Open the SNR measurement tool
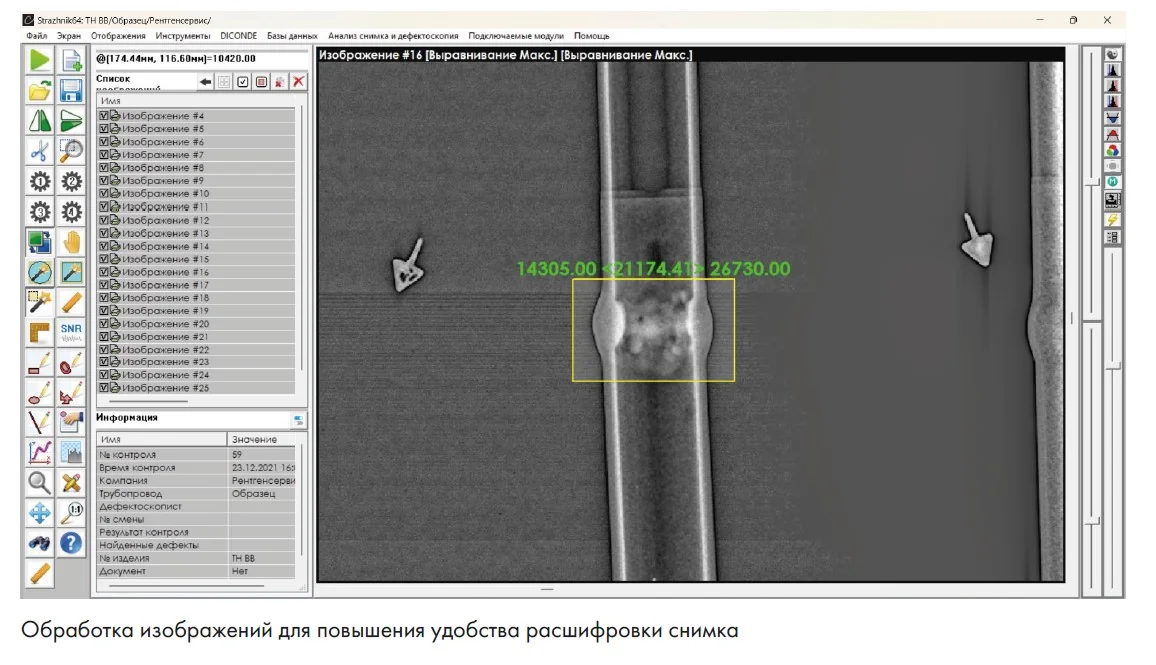Screen dimensions: 1156x665 pos(72,332)
